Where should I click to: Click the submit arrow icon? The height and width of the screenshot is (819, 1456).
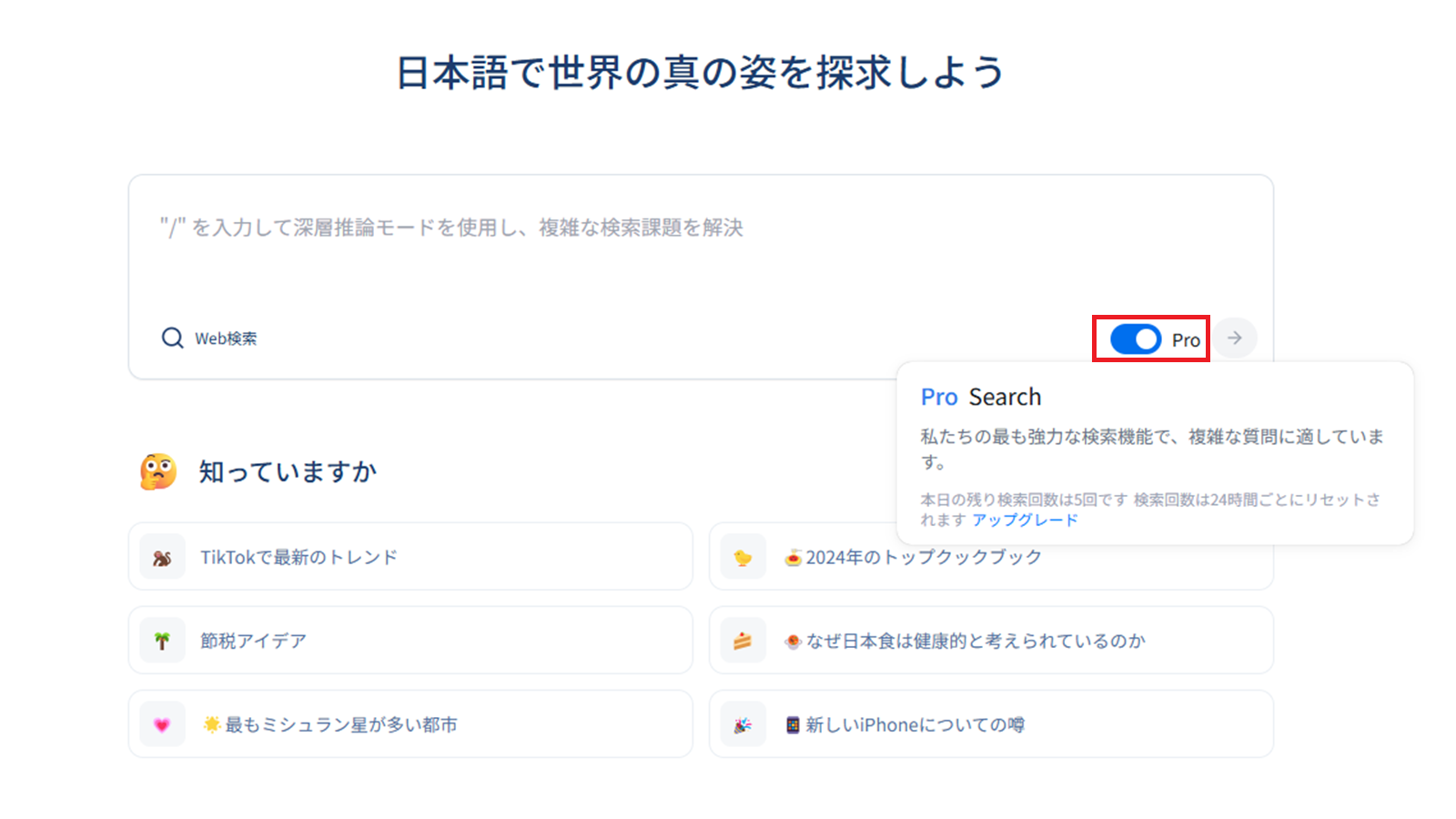pos(1235,338)
